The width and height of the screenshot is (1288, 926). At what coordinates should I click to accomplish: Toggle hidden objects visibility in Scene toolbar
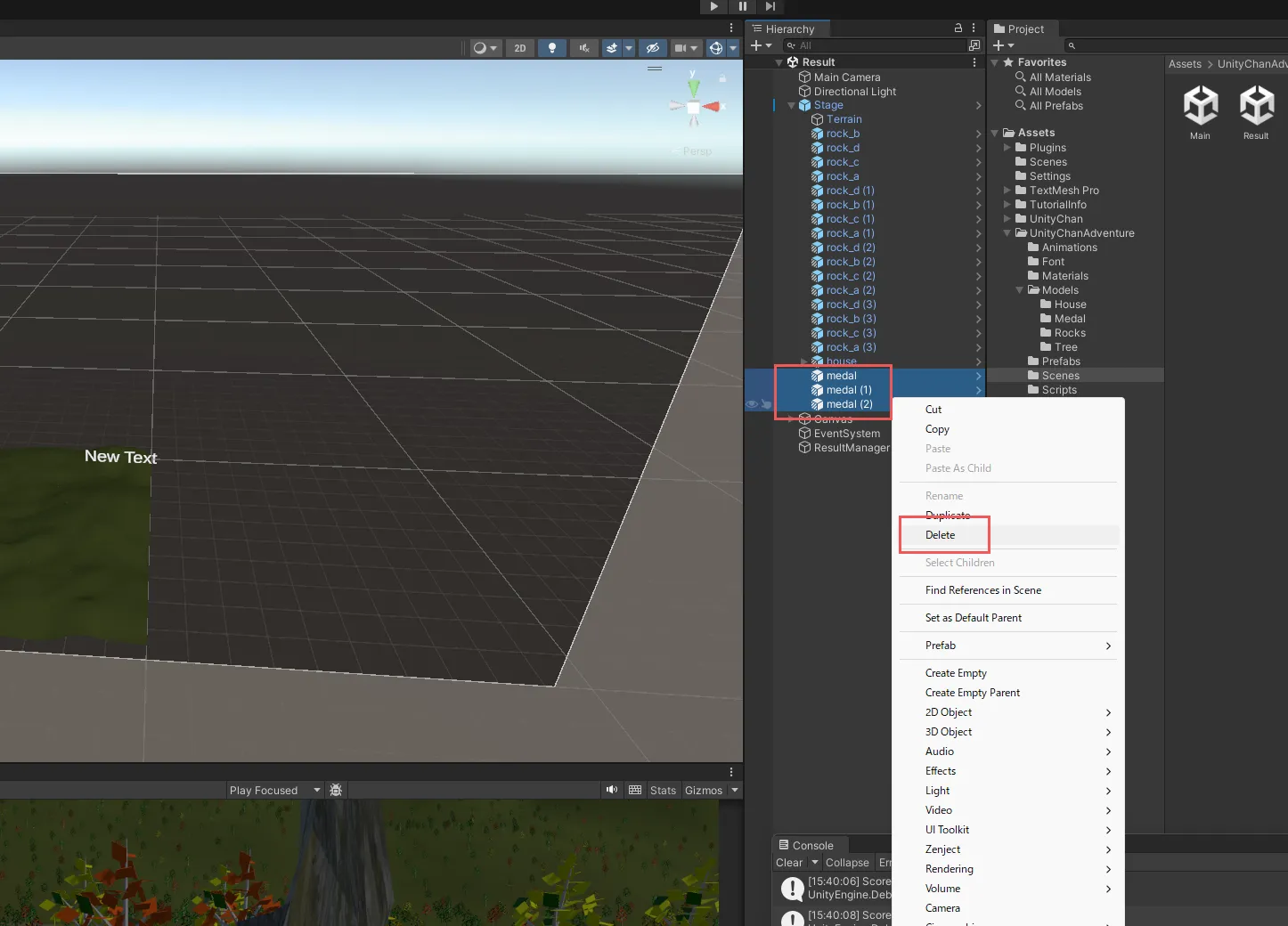point(653,48)
